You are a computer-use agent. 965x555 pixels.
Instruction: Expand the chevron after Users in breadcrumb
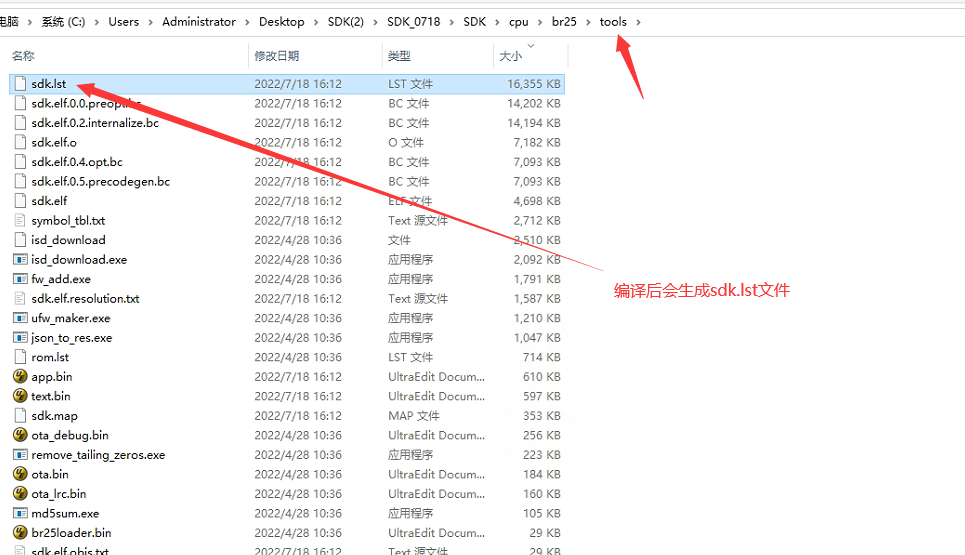(150, 22)
